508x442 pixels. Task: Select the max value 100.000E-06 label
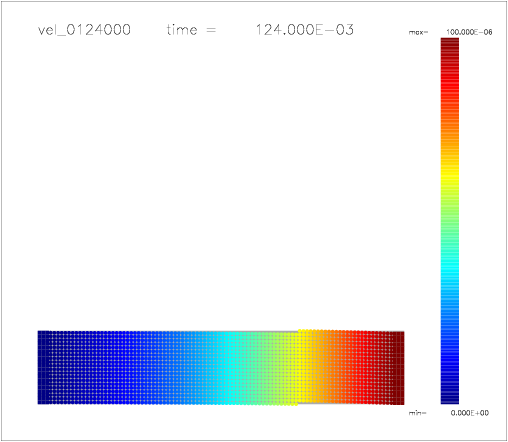coord(469,32)
